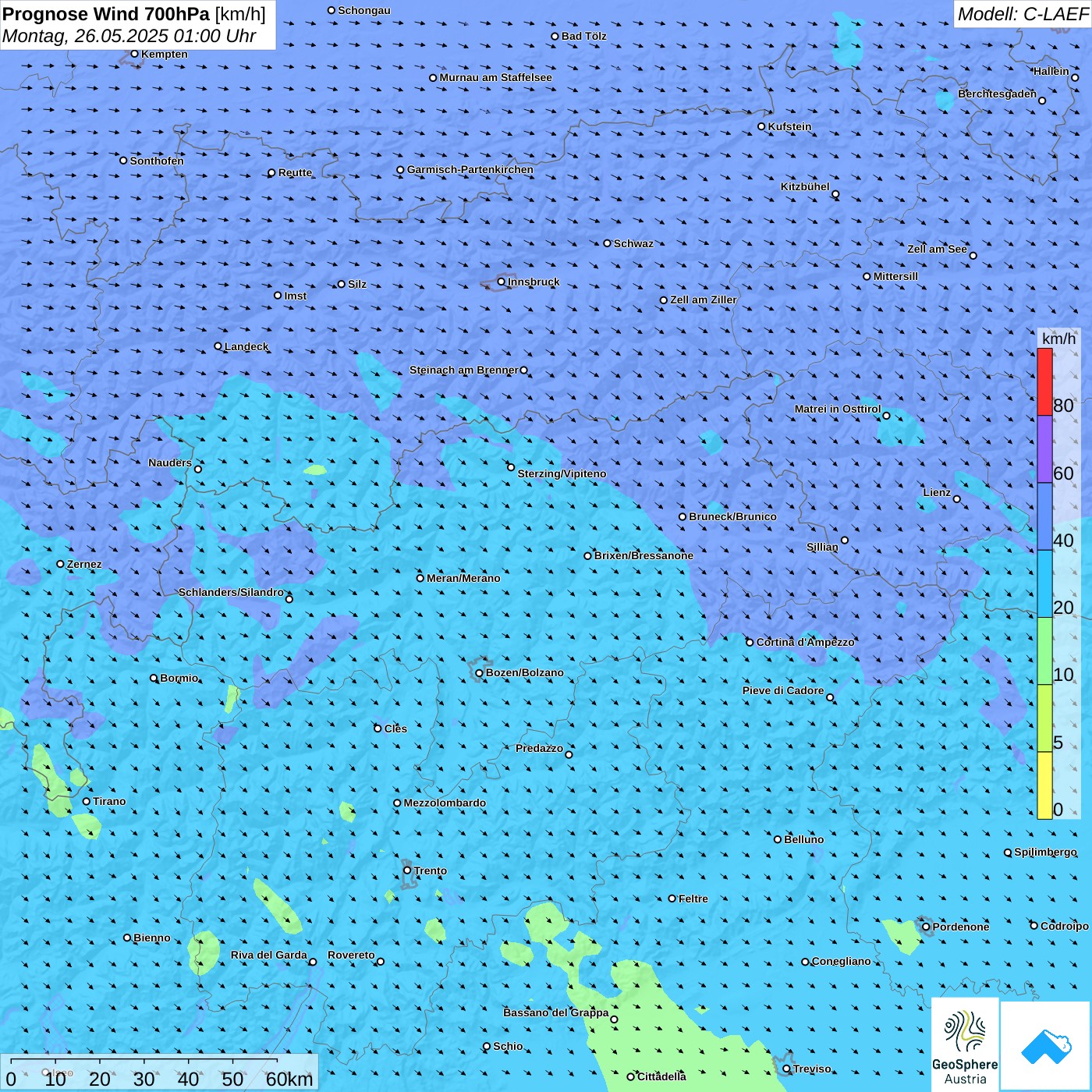Click the Hallein city marker

pyautogui.click(x=1075, y=77)
